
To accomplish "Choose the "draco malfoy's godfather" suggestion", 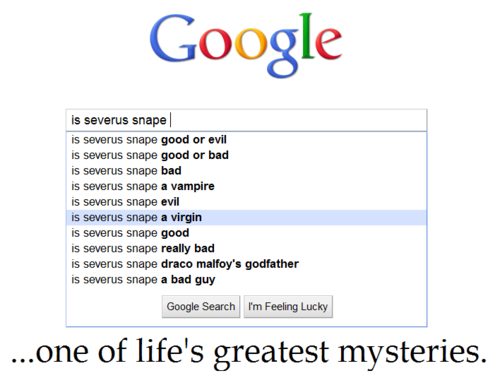I will [x=246, y=264].
